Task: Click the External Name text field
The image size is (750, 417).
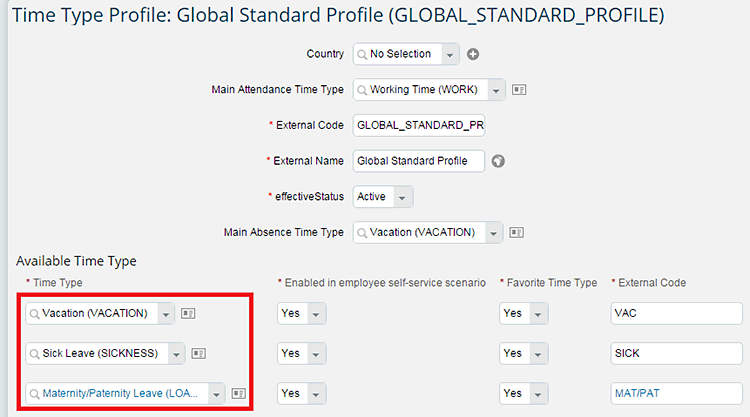Action: (418, 161)
